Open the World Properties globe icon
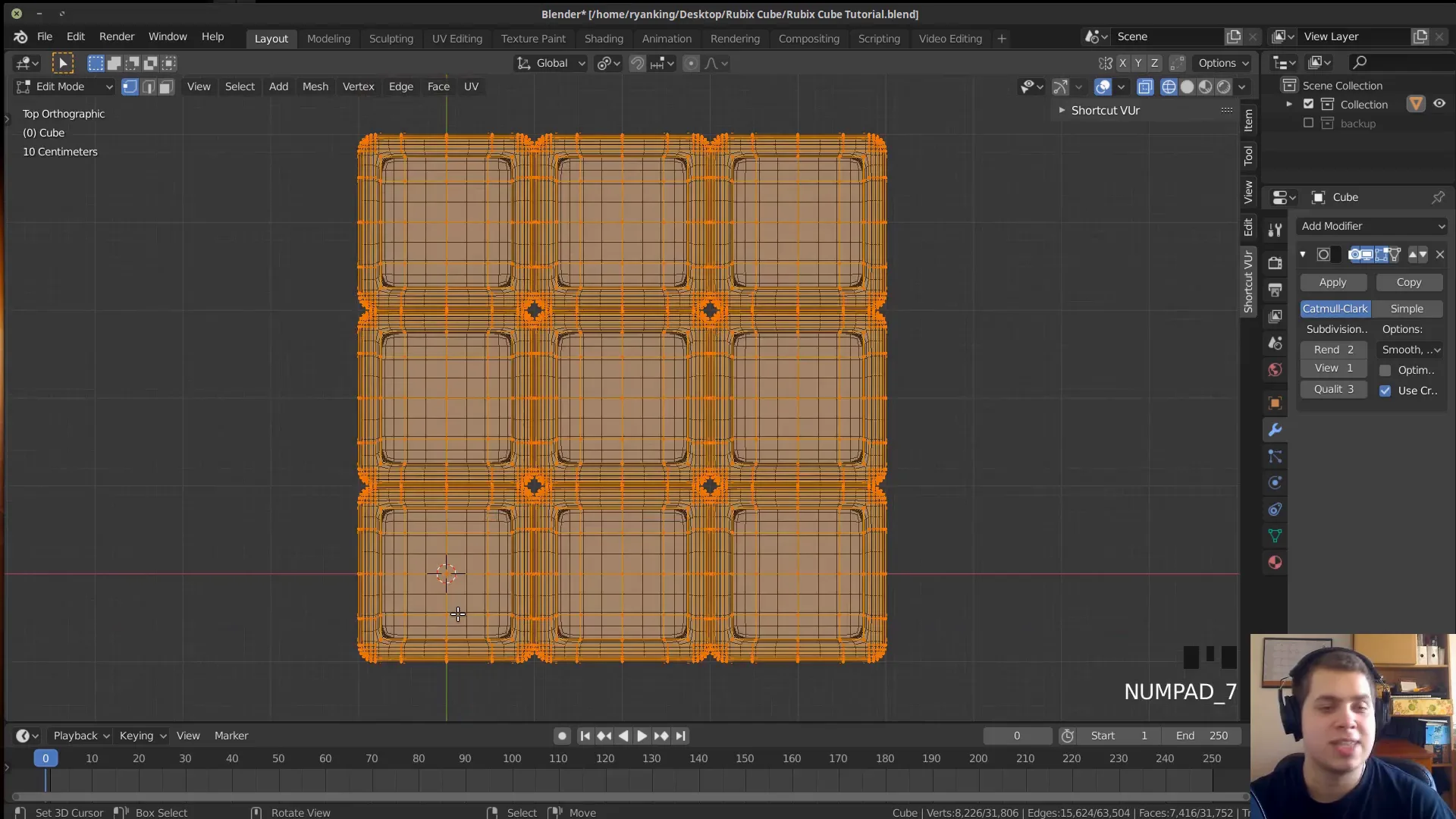 [x=1275, y=370]
